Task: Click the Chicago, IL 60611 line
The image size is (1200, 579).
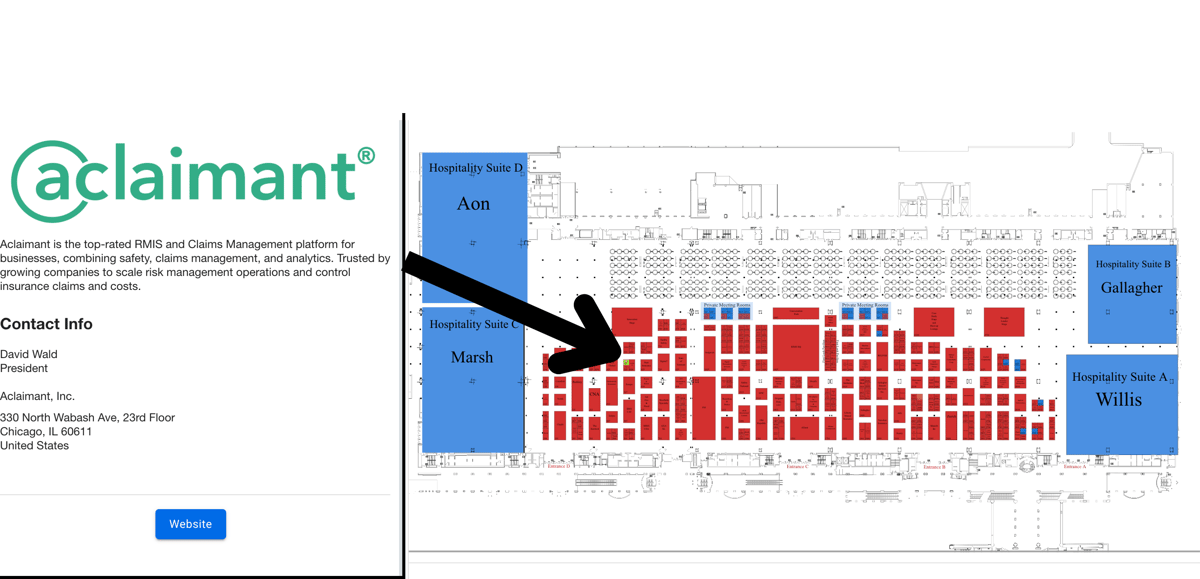Action: (46, 432)
